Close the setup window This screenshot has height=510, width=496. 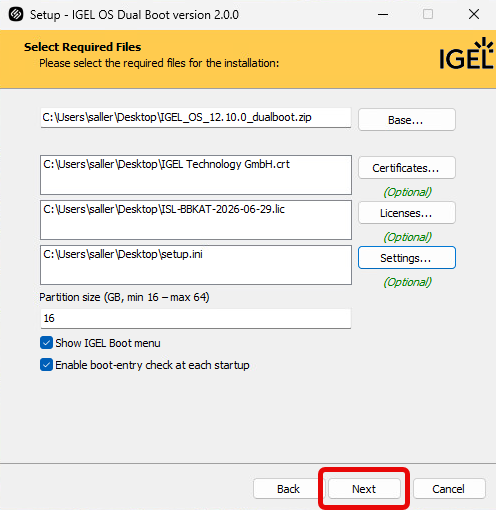474,14
